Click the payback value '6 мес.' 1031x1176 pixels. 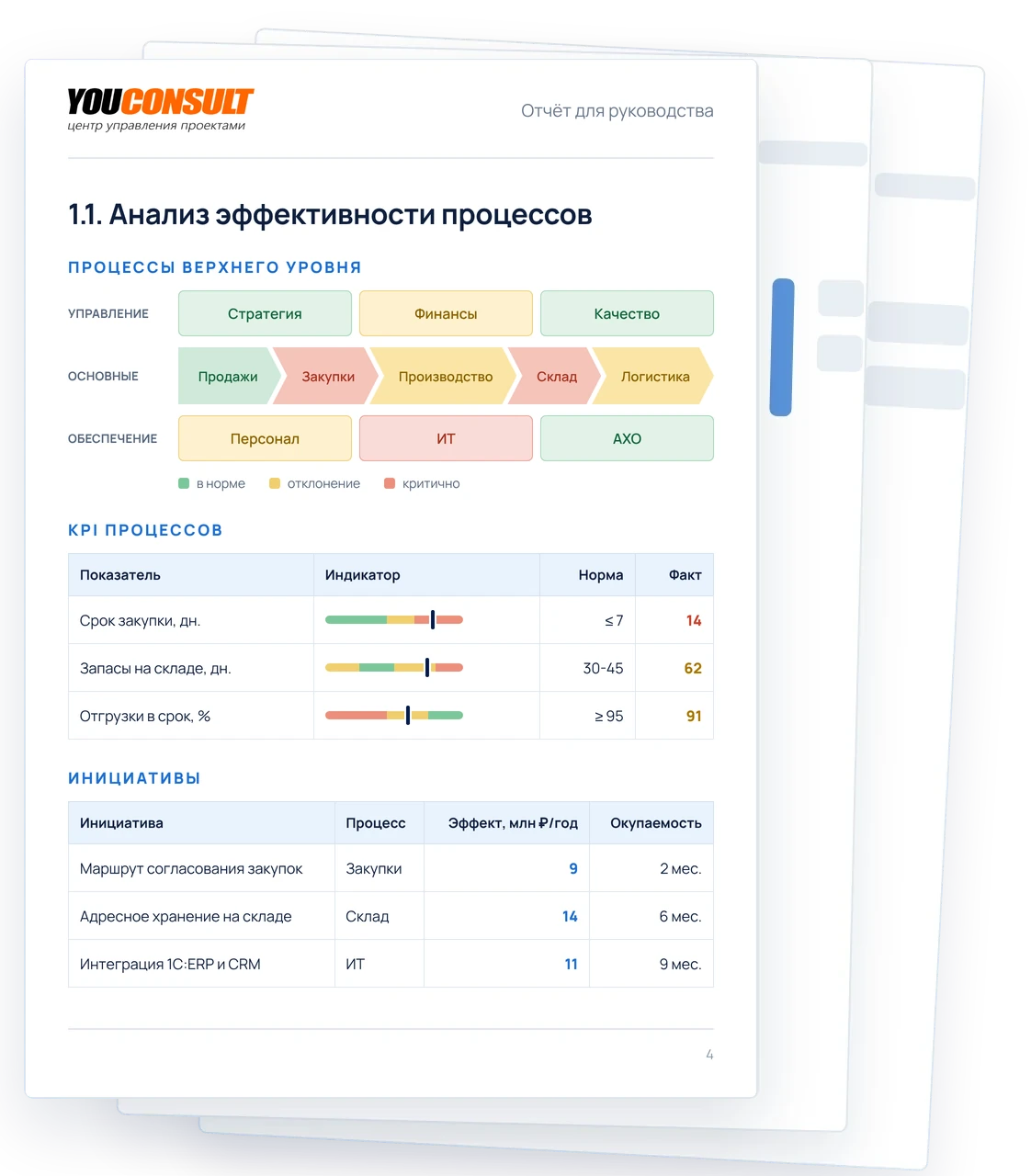tap(680, 917)
